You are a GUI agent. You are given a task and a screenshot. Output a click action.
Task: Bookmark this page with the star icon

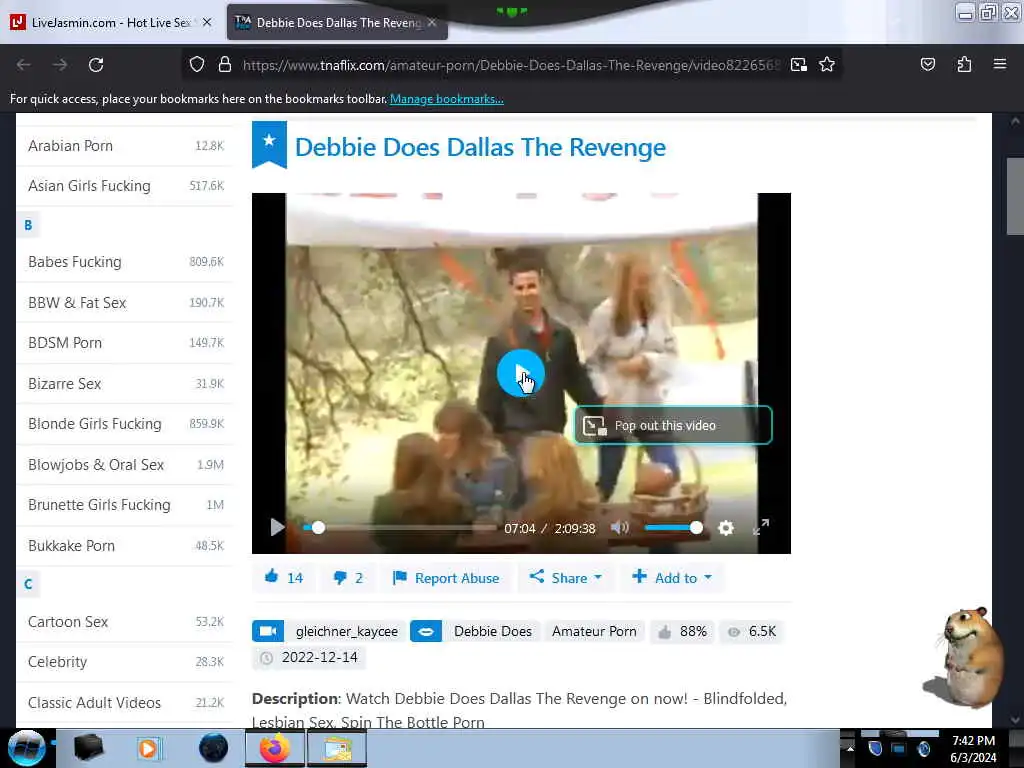(x=827, y=65)
